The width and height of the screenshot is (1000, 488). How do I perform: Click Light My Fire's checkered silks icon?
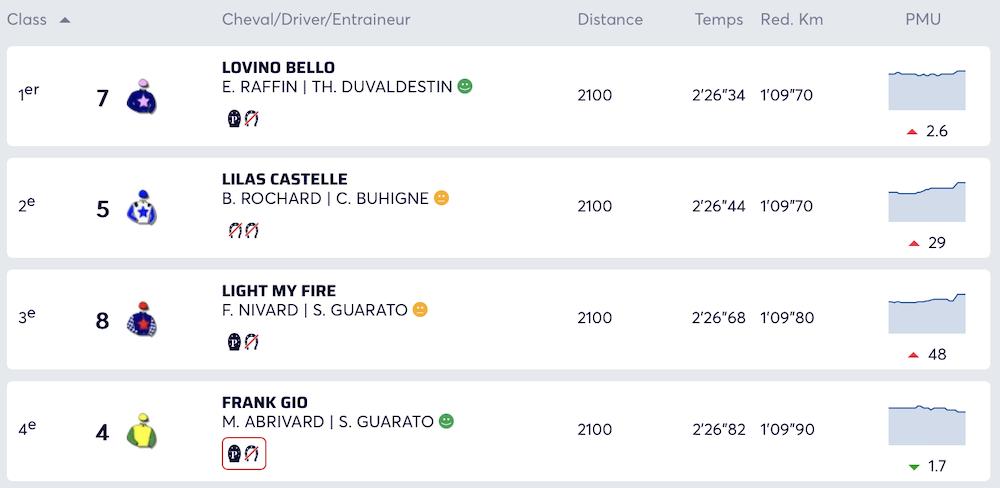(142, 320)
